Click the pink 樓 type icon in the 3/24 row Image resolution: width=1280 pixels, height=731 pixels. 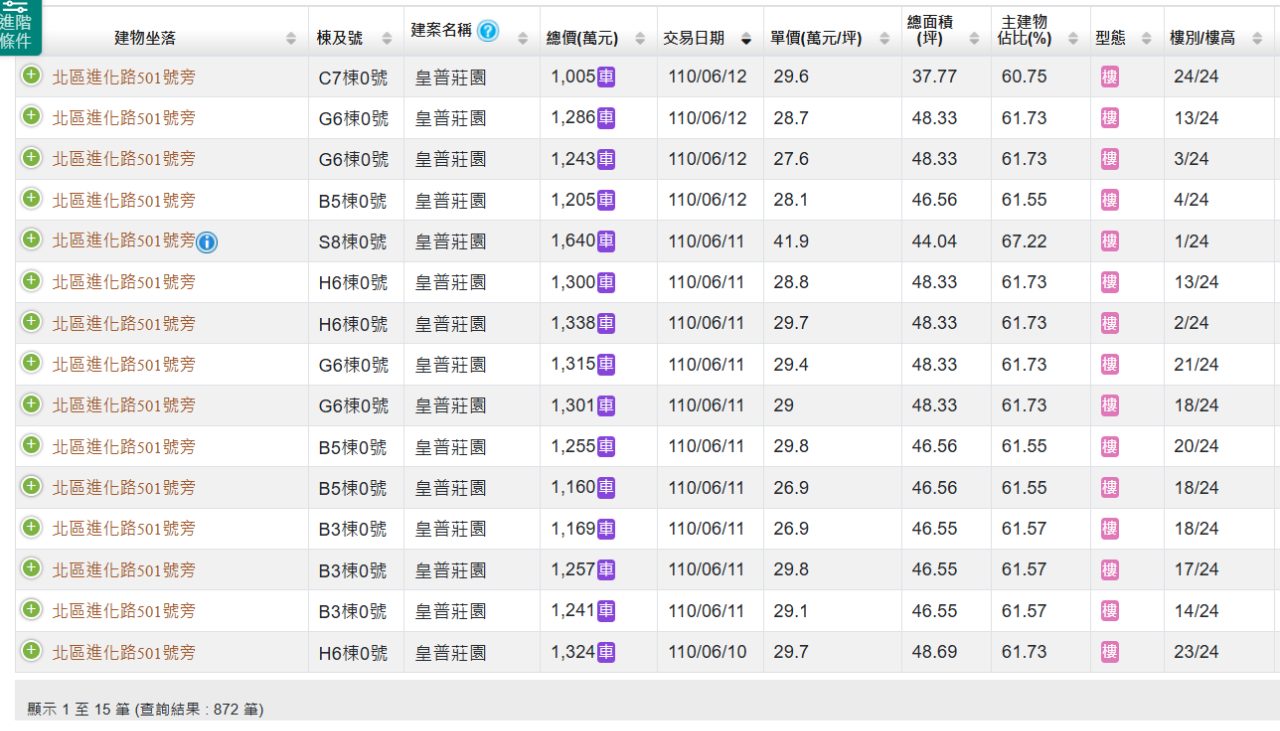pyautogui.click(x=1110, y=159)
